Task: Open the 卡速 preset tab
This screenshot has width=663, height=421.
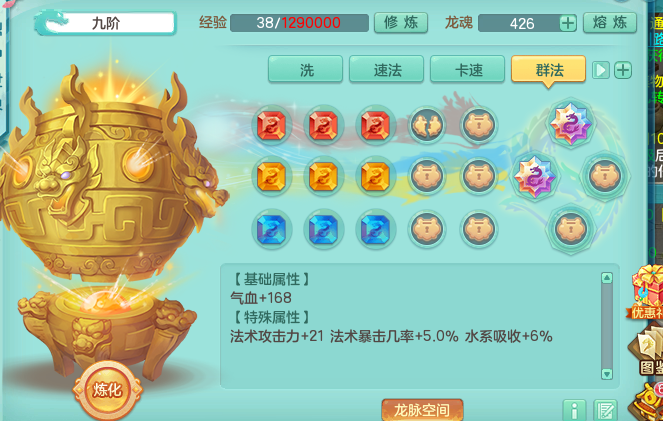Action: [468, 69]
